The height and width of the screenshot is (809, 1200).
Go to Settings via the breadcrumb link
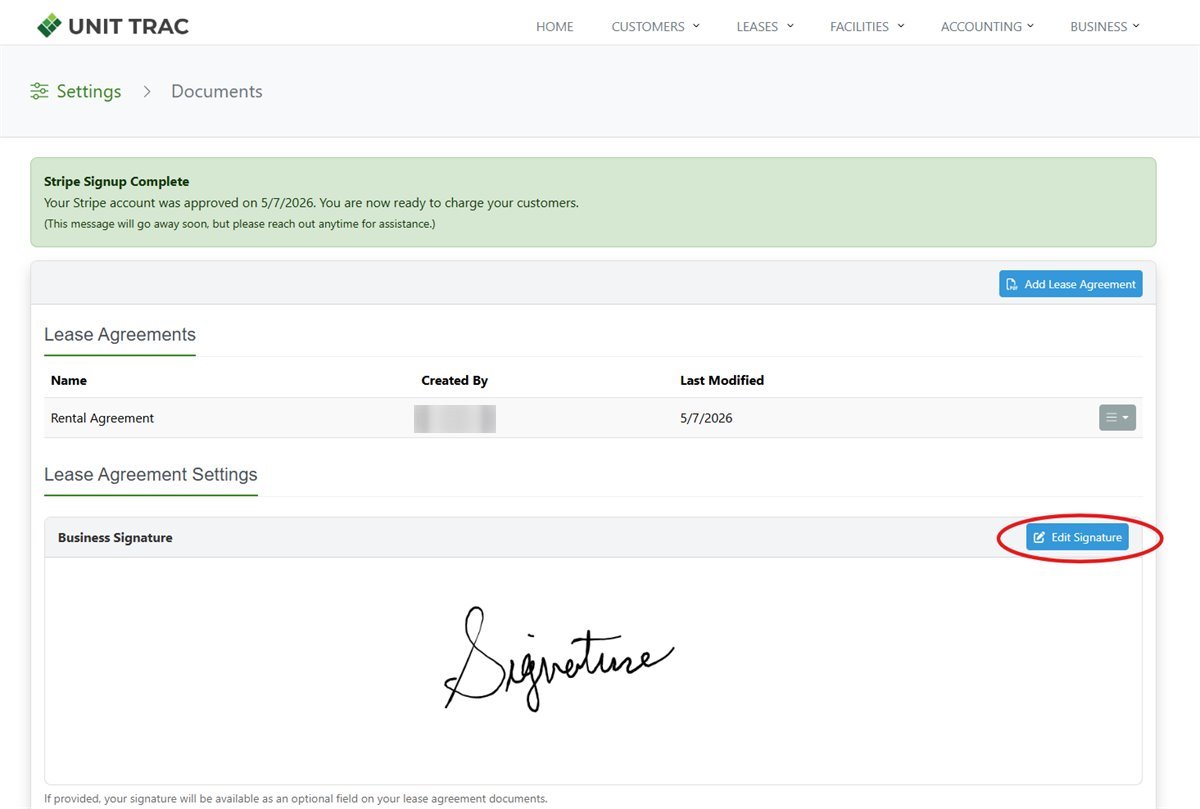pyautogui.click(x=89, y=92)
